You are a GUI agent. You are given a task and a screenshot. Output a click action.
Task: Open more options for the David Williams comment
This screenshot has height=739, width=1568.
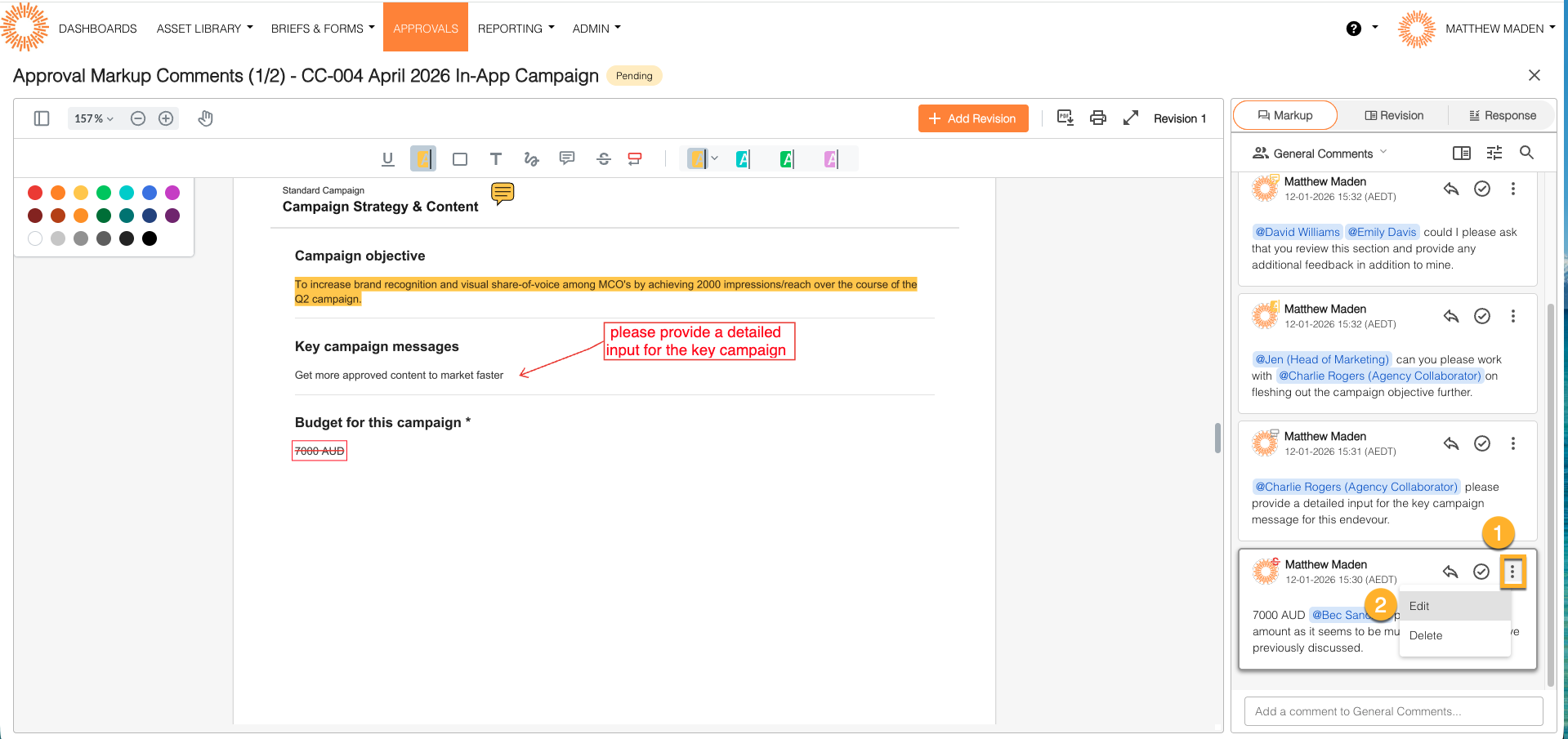pos(1513,189)
